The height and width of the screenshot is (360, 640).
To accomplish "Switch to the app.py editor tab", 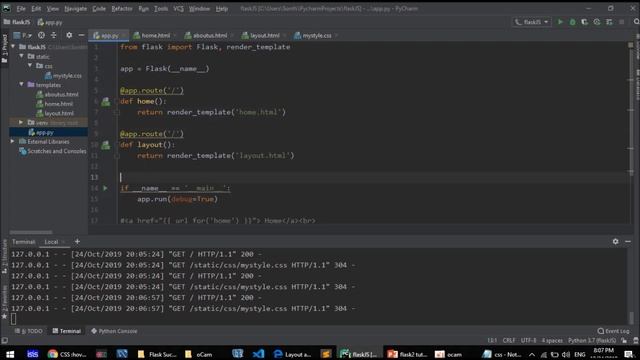I will click(x=109, y=36).
